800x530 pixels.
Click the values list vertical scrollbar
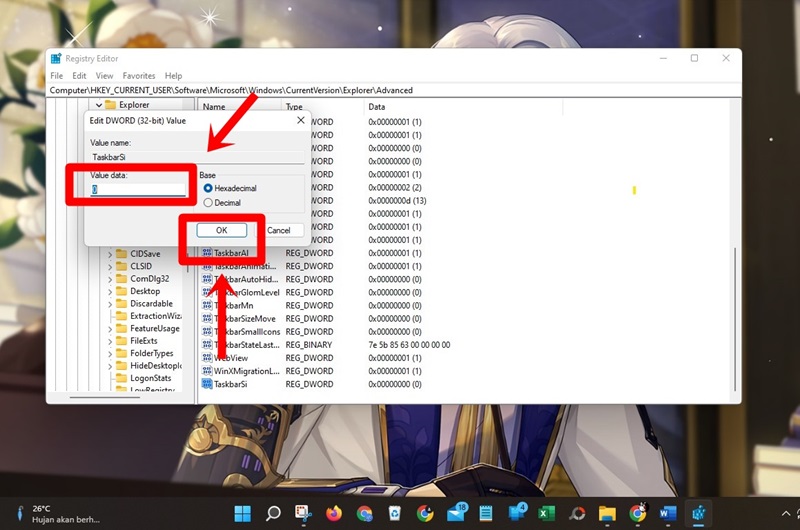[735, 319]
